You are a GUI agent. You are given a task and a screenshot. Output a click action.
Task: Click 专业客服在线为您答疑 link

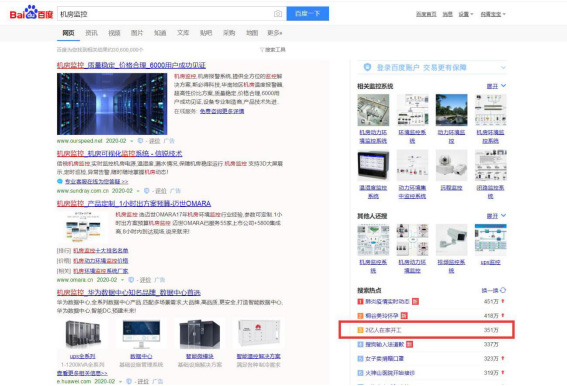coord(97,182)
